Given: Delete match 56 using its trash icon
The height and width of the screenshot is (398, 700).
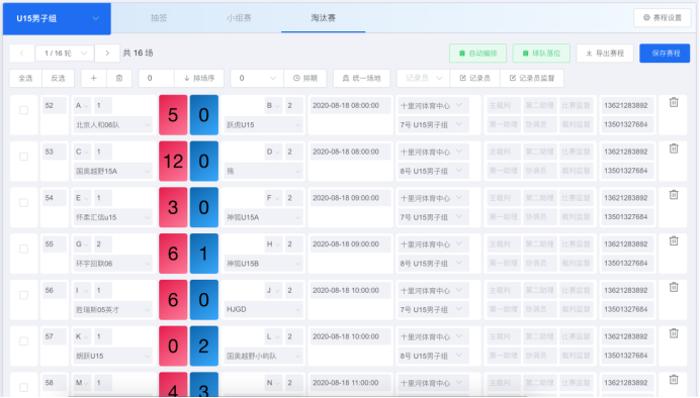Looking at the screenshot, I should click(674, 287).
